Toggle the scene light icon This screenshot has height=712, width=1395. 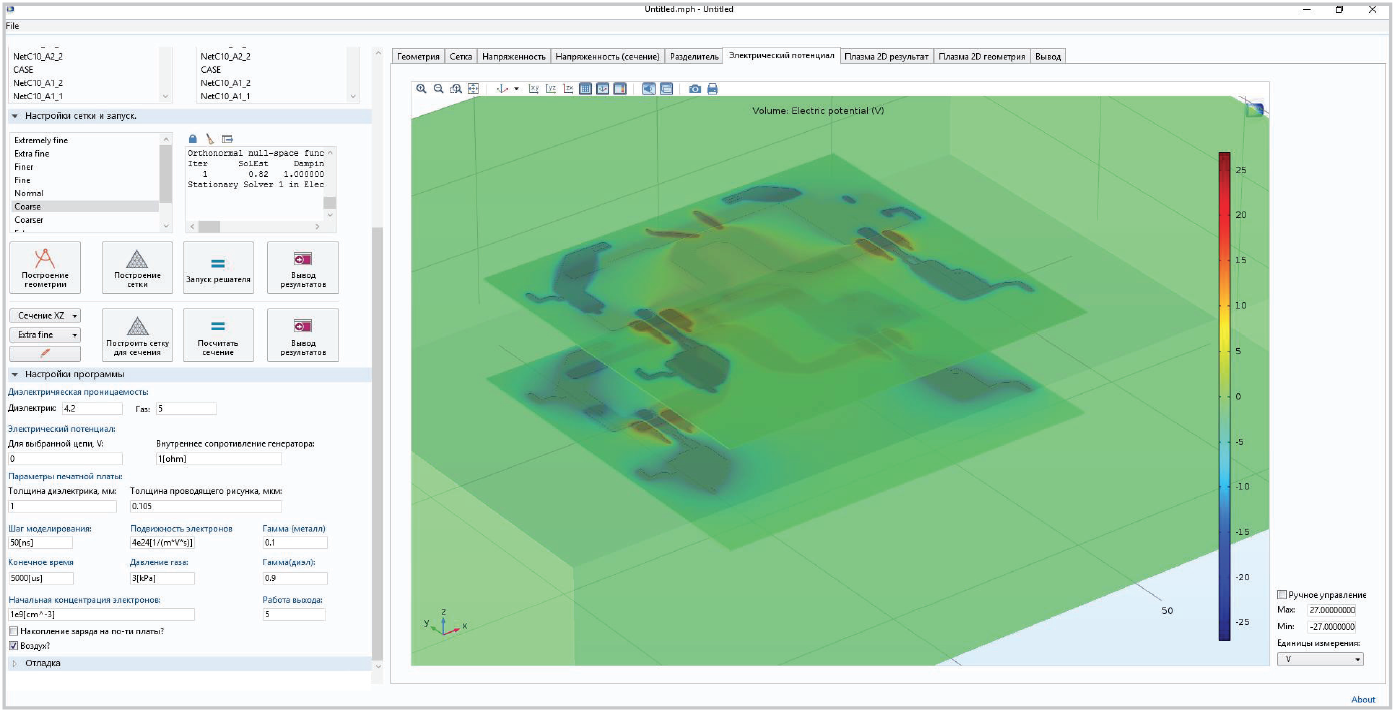coord(649,89)
